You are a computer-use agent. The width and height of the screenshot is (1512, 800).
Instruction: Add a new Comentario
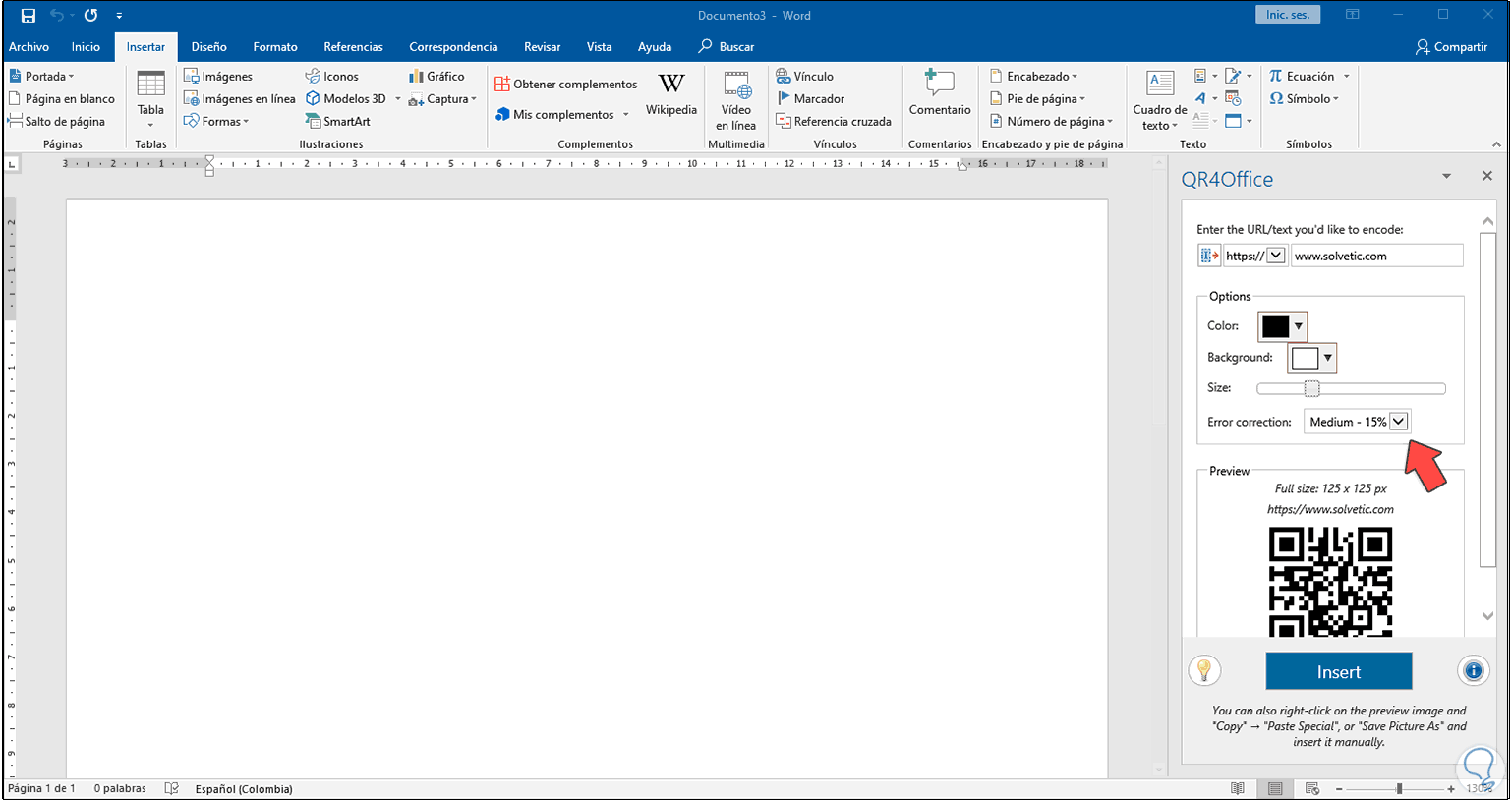[x=940, y=93]
